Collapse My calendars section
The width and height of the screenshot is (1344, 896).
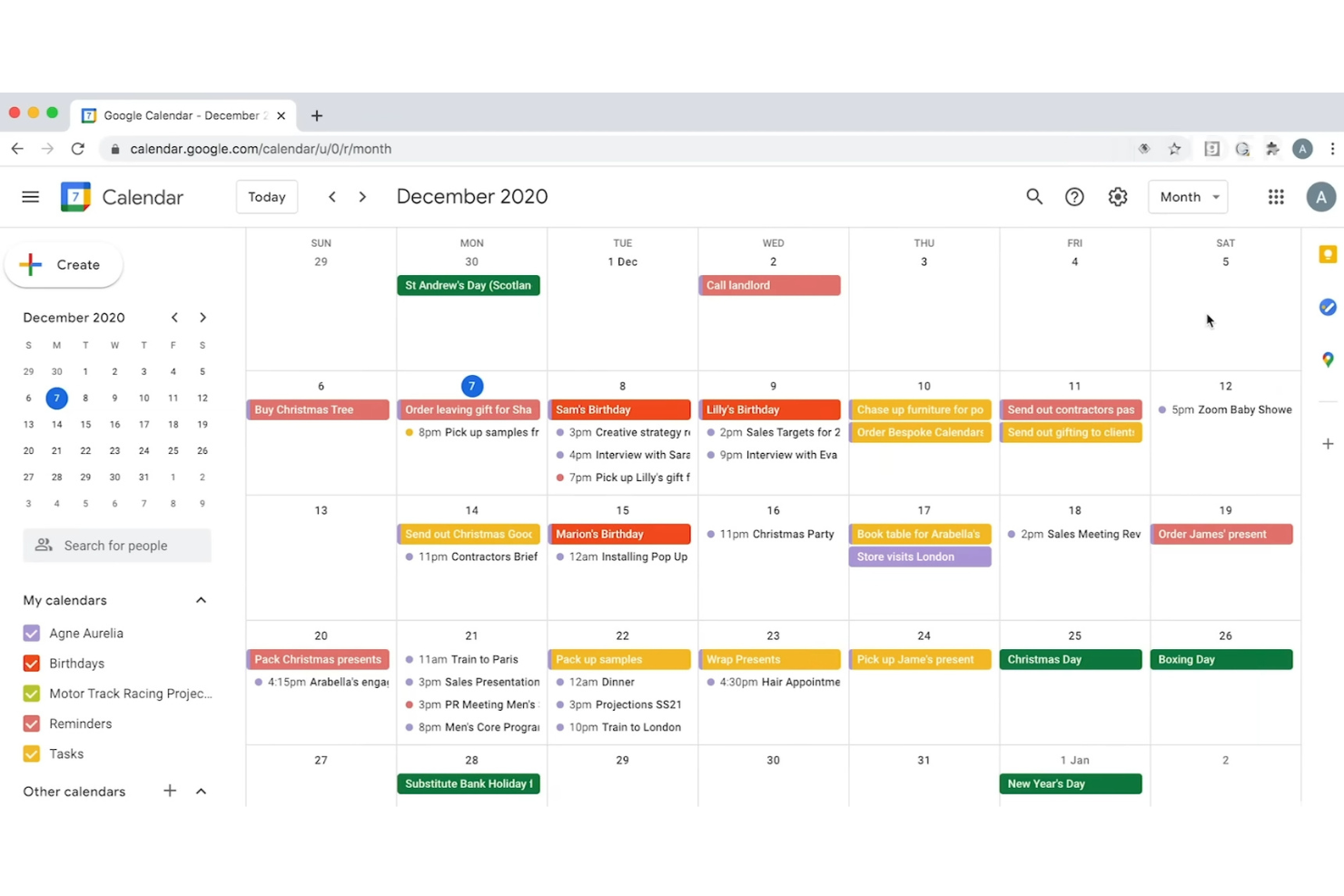point(201,600)
